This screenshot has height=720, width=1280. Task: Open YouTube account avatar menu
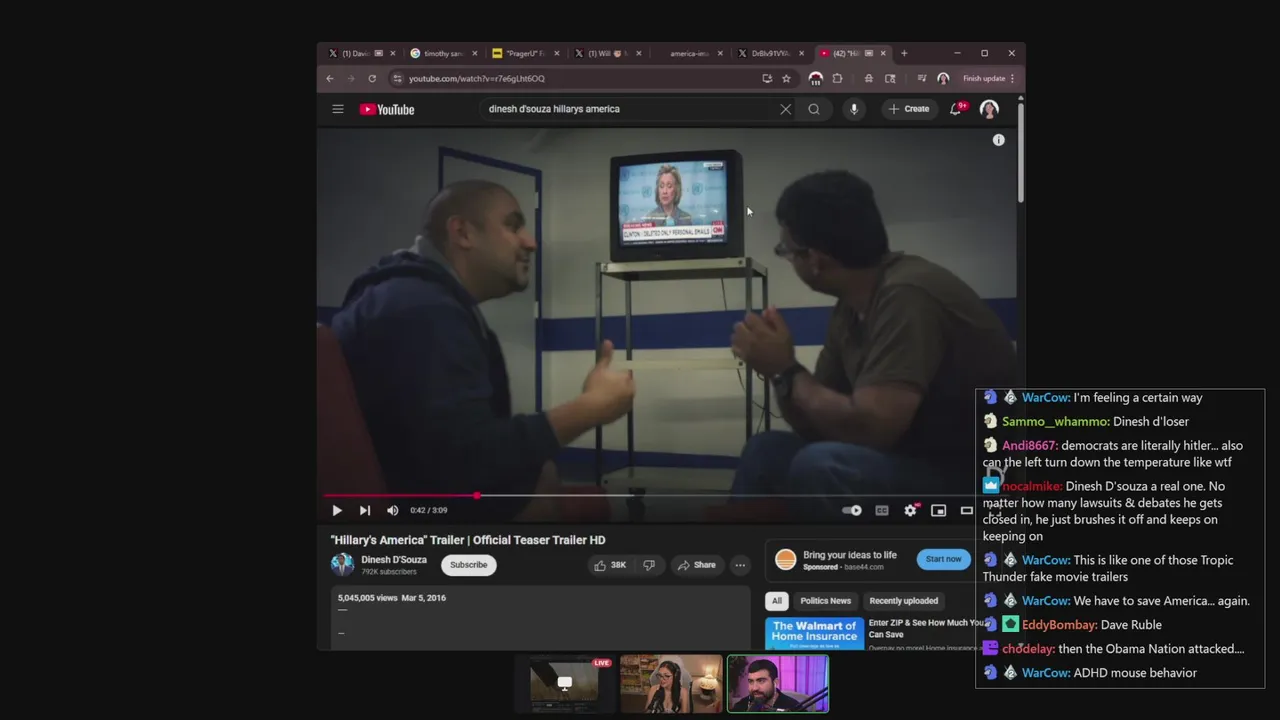click(x=989, y=109)
